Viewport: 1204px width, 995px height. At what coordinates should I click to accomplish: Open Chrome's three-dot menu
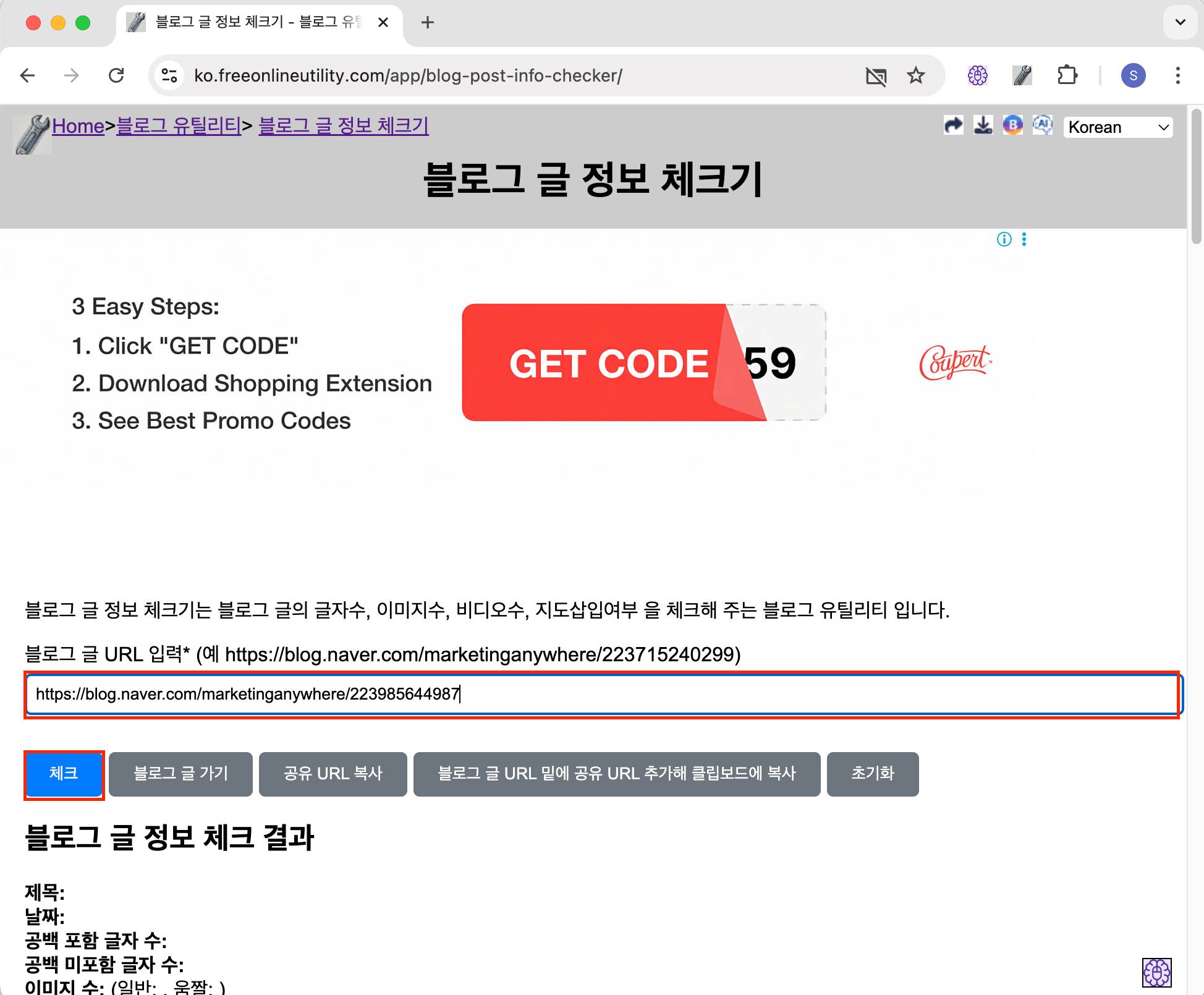pos(1177,75)
